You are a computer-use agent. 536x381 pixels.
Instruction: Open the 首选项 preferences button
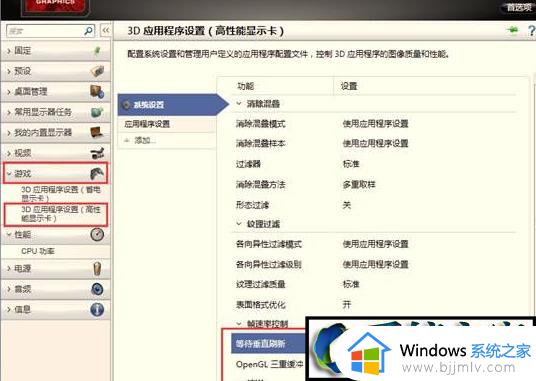(x=519, y=8)
